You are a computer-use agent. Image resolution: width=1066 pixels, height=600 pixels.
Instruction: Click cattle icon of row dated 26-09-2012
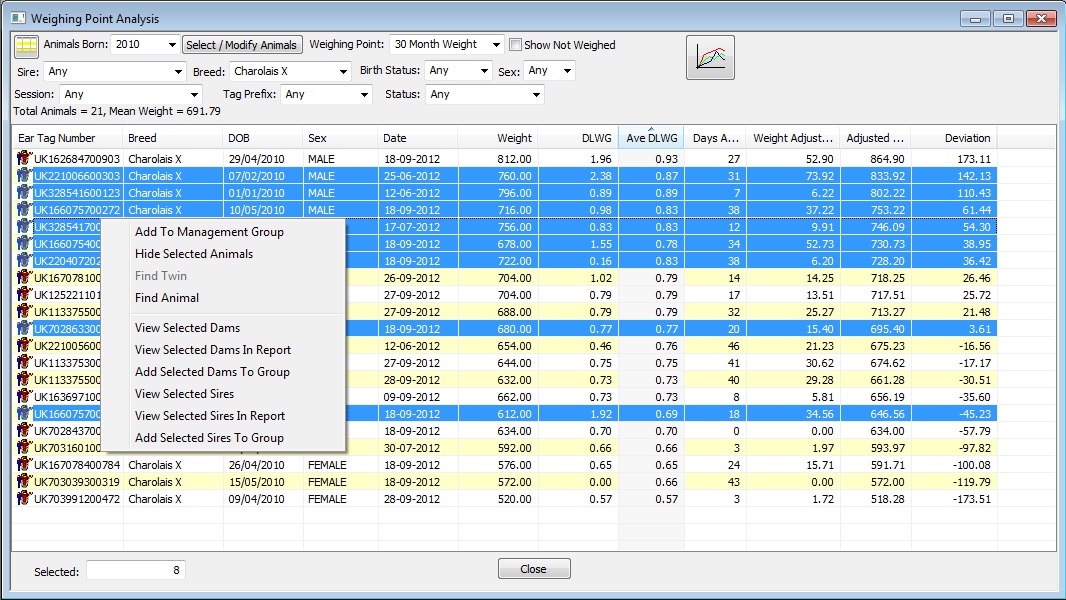(24, 277)
